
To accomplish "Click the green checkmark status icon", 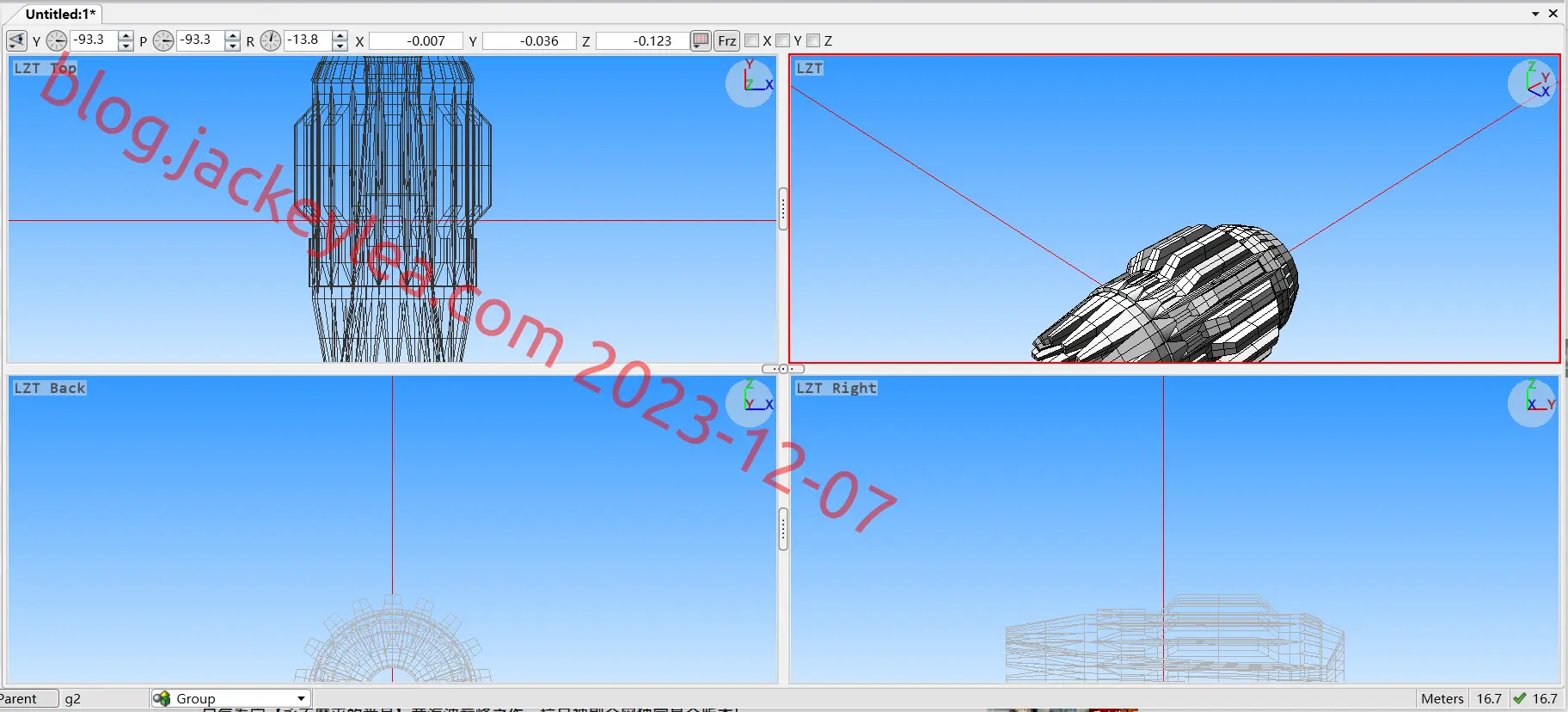I will pyautogui.click(x=1520, y=698).
